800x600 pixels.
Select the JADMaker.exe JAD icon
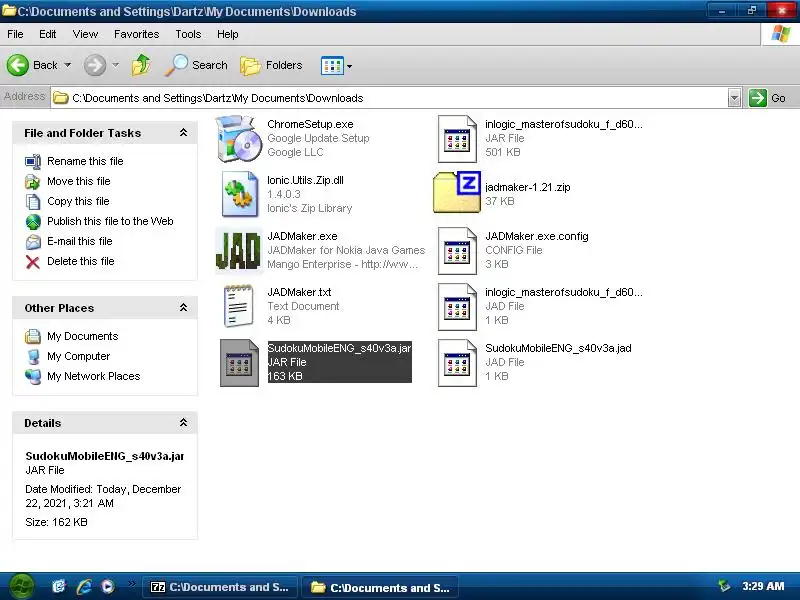click(x=239, y=251)
